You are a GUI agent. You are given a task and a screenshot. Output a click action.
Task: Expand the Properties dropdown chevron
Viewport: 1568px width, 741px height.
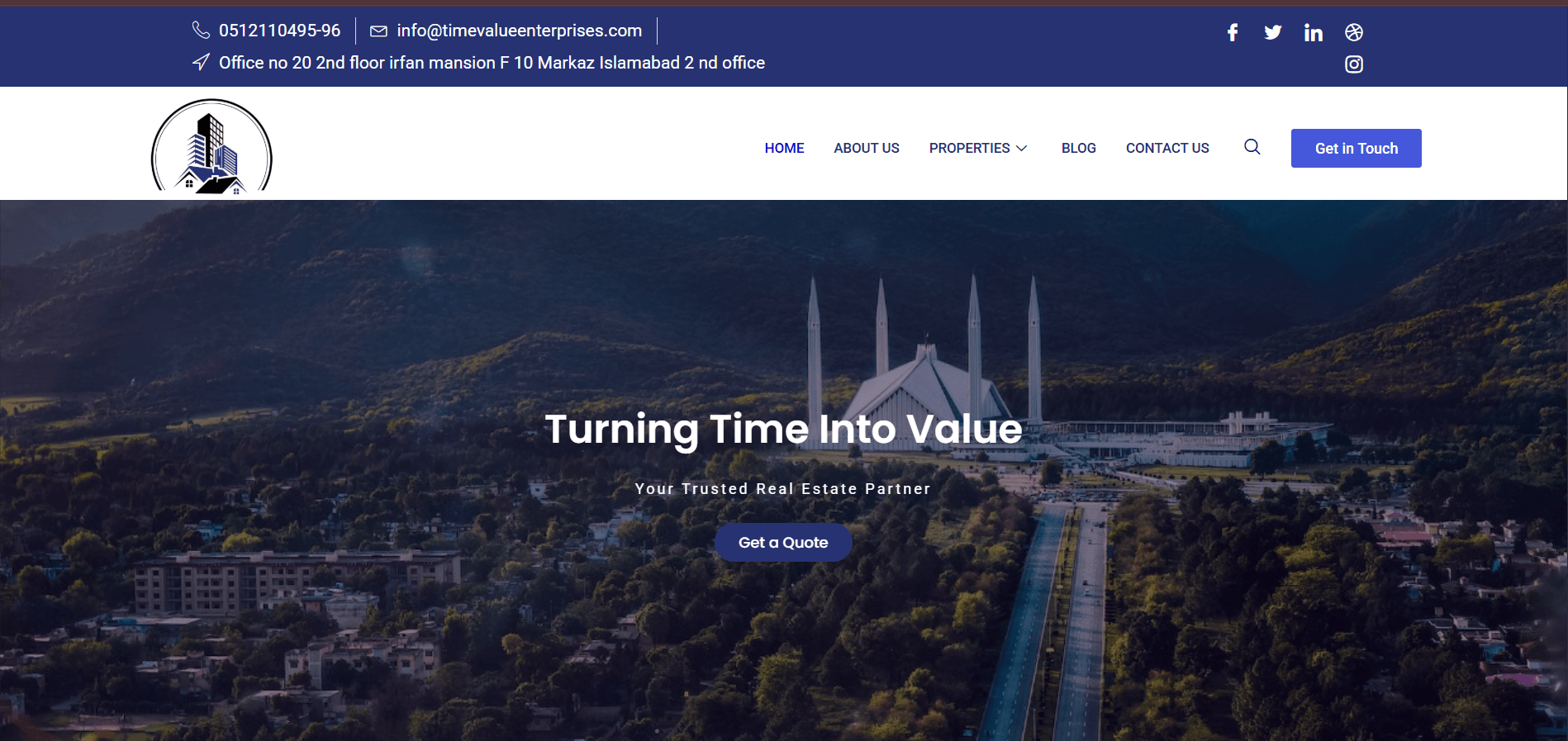(x=1021, y=149)
